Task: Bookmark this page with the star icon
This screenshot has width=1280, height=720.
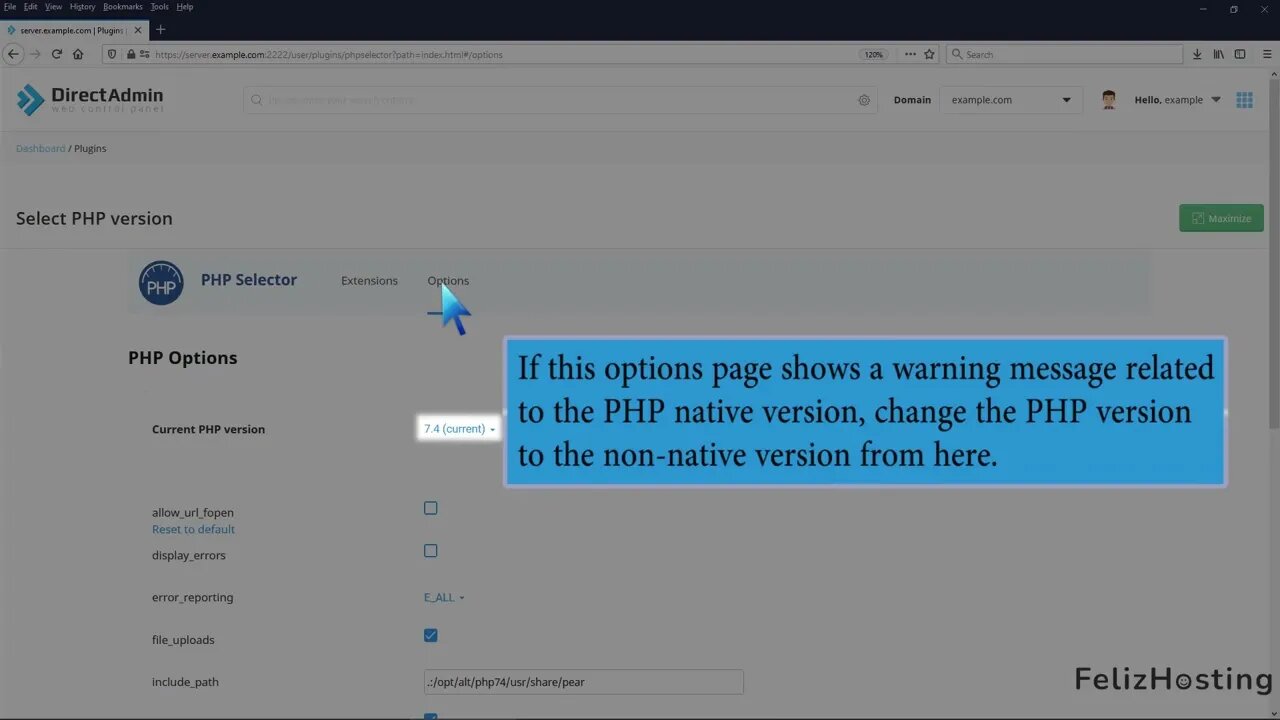Action: click(929, 54)
